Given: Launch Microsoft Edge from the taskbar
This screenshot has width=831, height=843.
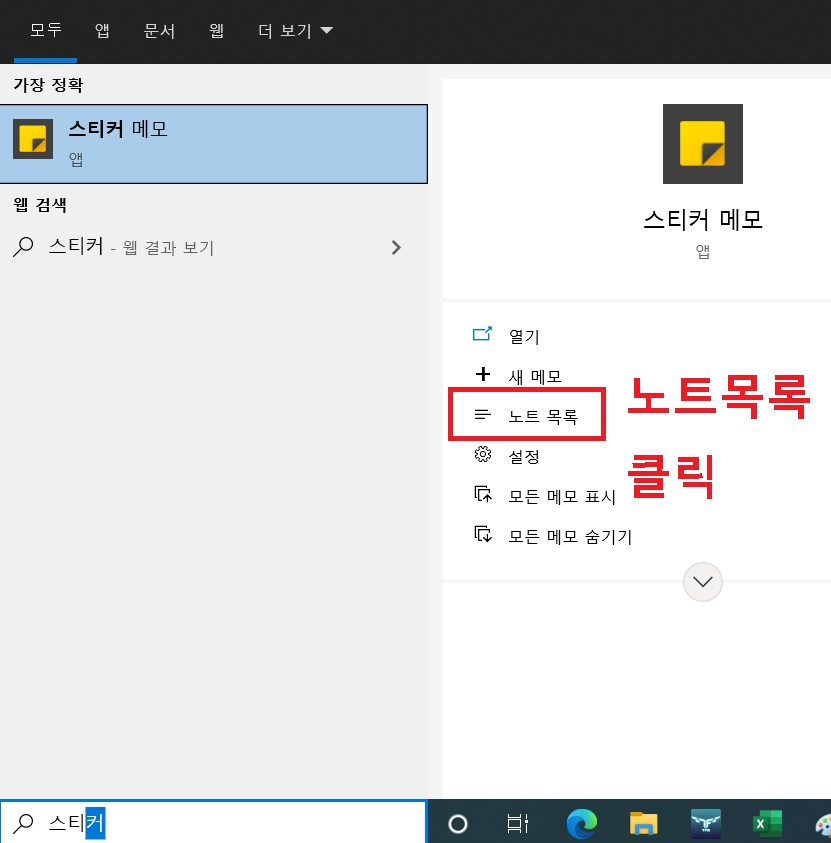Looking at the screenshot, I should click(x=582, y=824).
